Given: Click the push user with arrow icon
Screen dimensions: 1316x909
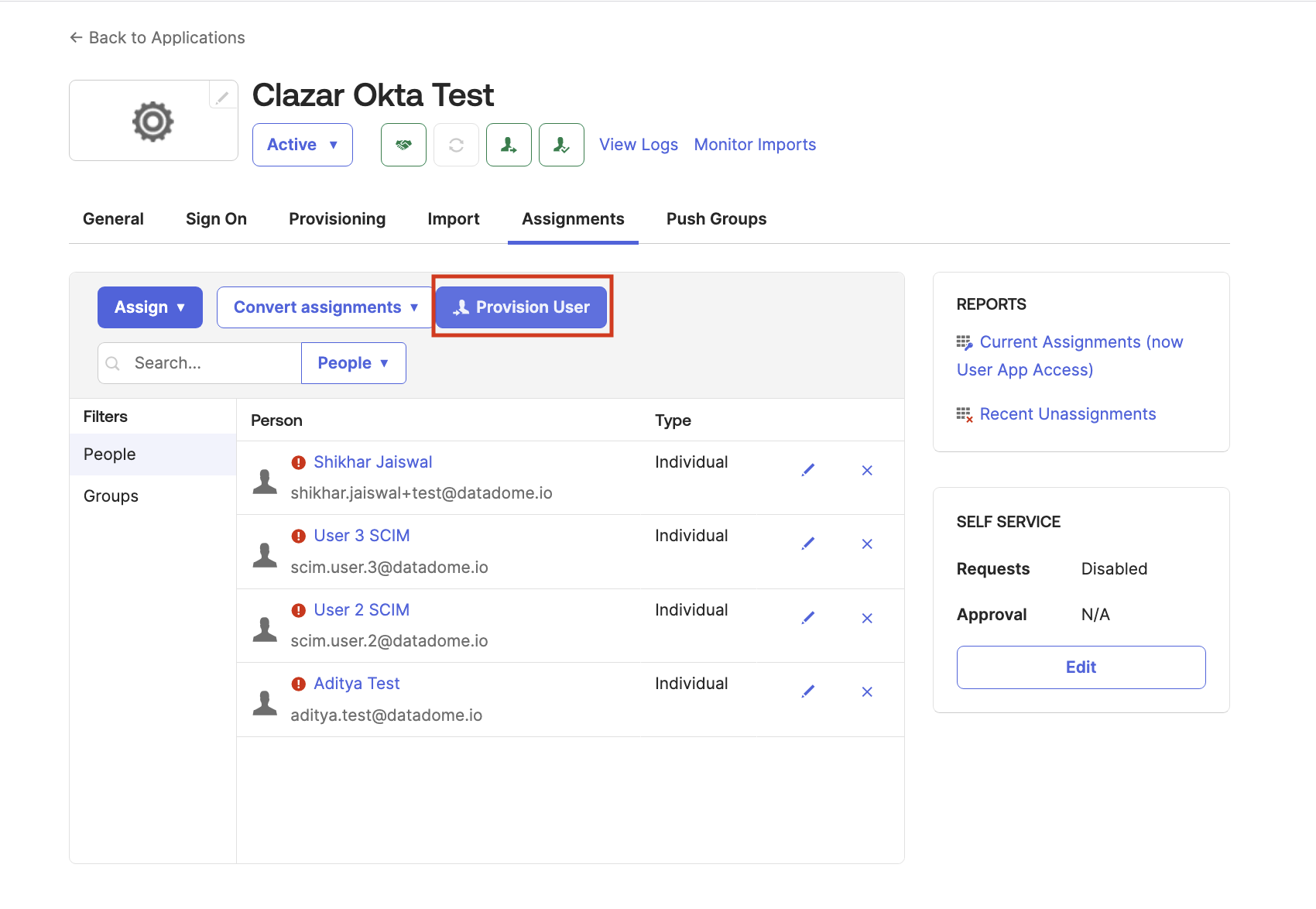Looking at the screenshot, I should 509,145.
